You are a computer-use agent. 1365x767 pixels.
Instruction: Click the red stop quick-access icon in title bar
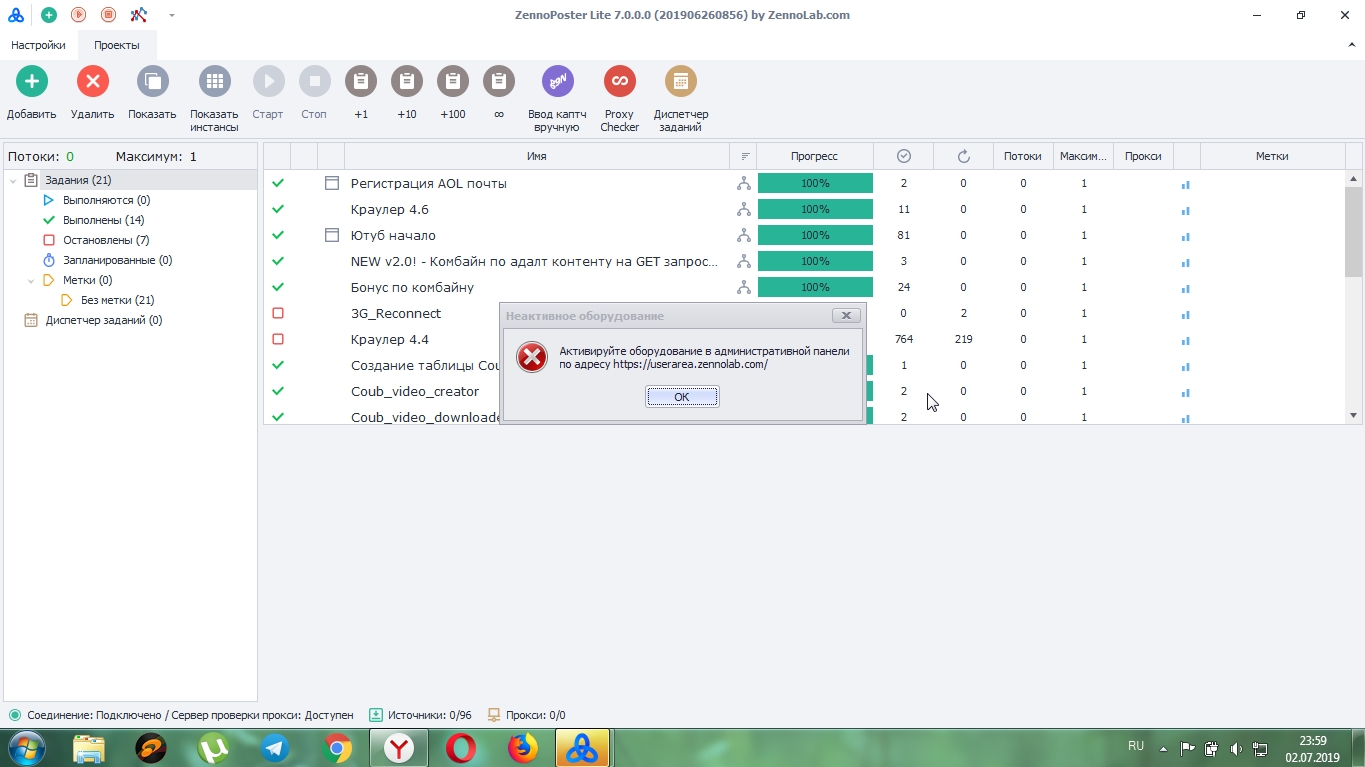tap(108, 15)
